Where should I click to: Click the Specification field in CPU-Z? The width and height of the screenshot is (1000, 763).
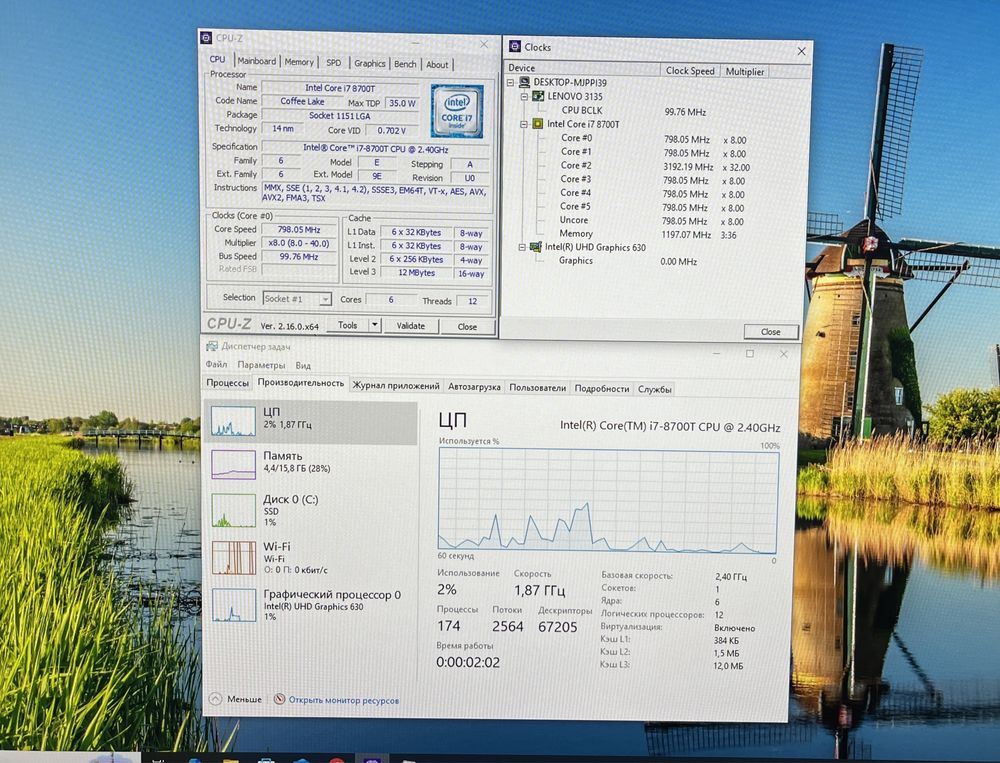pos(376,149)
